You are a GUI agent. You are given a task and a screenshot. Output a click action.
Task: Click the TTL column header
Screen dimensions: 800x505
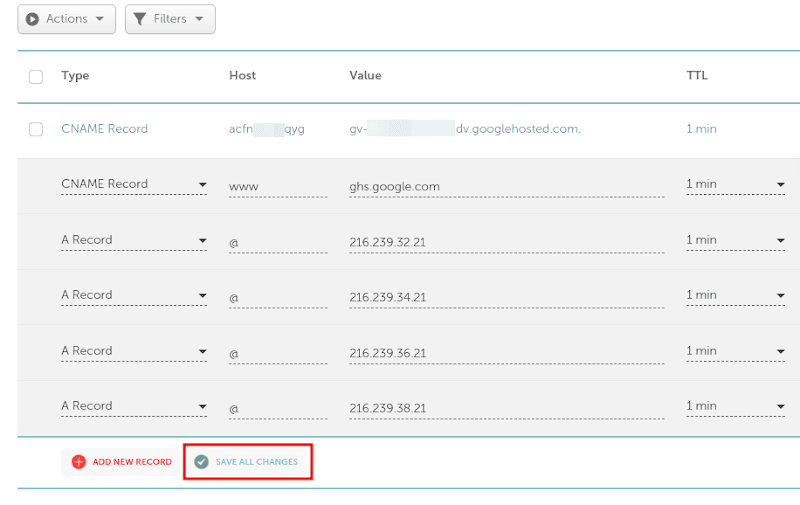point(697,75)
